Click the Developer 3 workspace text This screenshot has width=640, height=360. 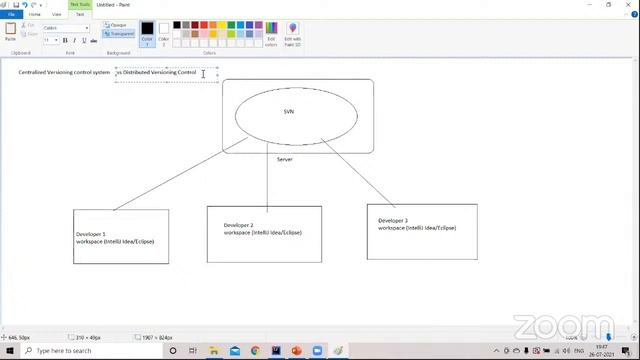(417, 224)
